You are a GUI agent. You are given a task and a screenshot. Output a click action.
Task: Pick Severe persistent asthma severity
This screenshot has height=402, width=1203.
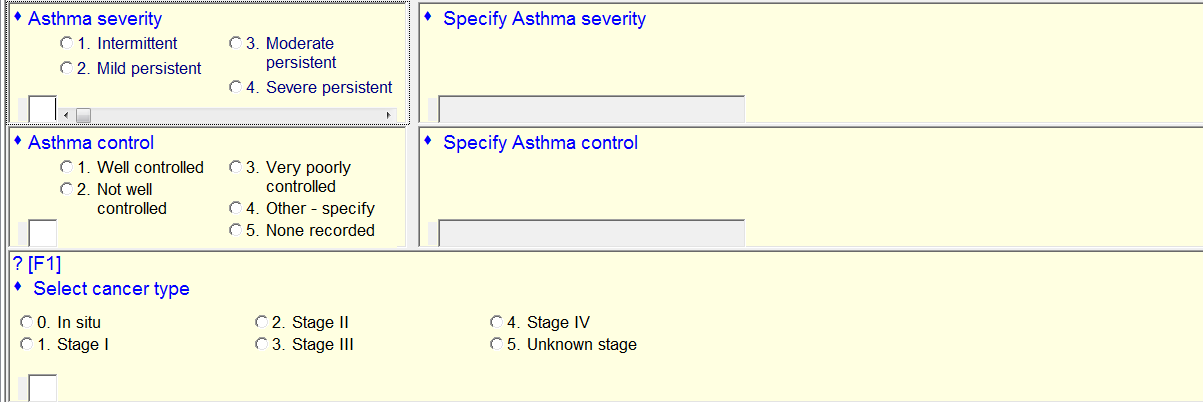[x=236, y=87]
